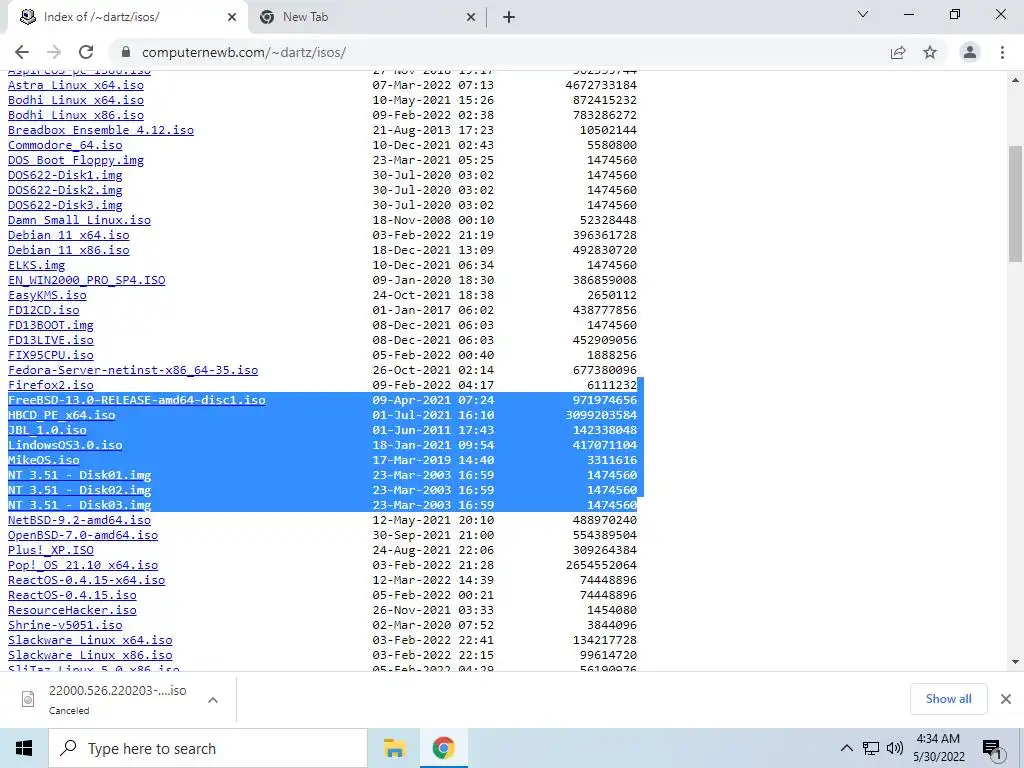Image resolution: width=1024 pixels, height=768 pixels.
Task: Open Slackware_Linux_x64.iso link
Action: pyautogui.click(x=90, y=641)
